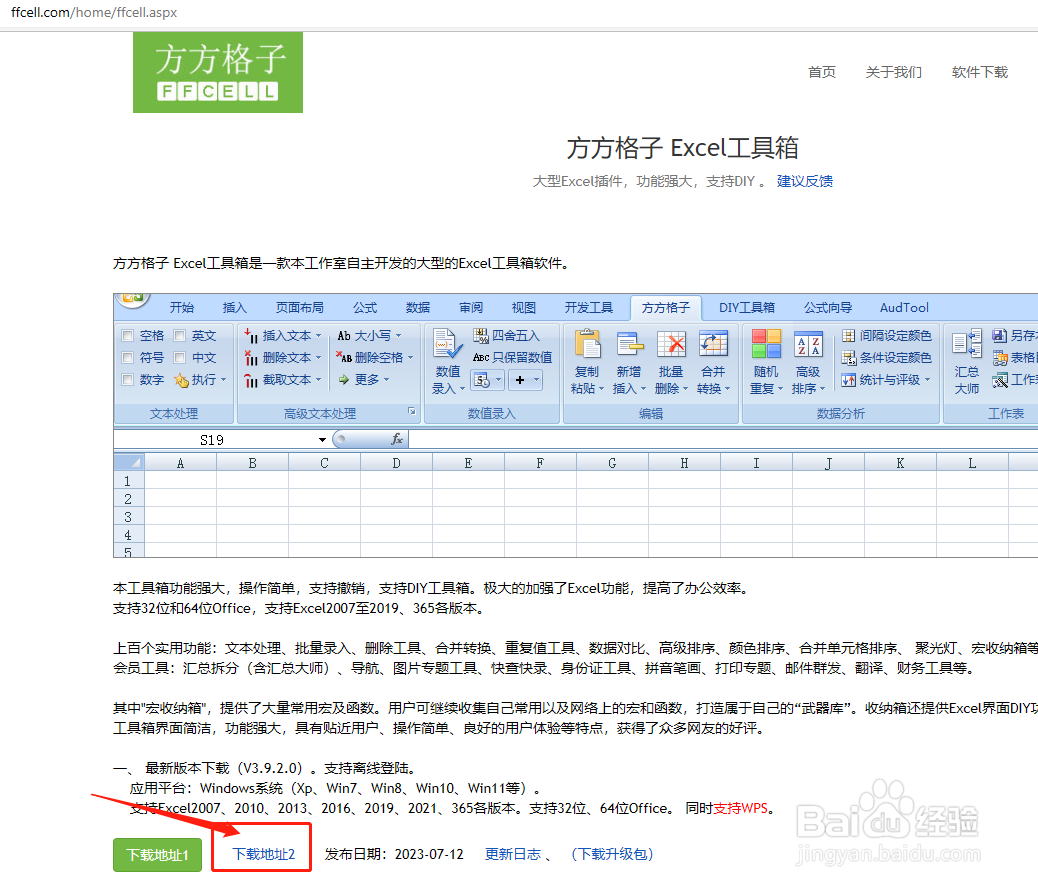Image resolution: width=1038 pixels, height=890 pixels.
Task: Click the 截取文本 icon
Action: click(251, 380)
